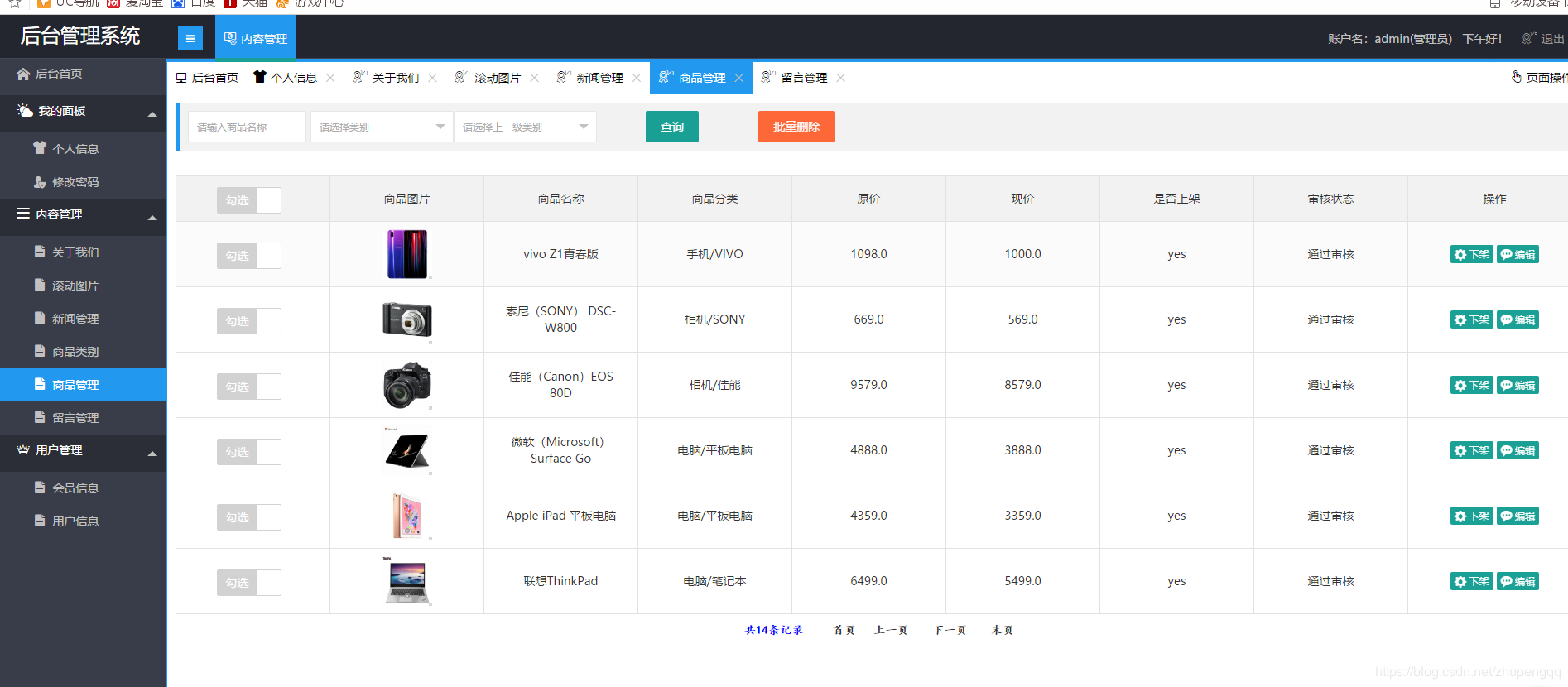Click the 请输入商品名称 search field
1568x687 pixels.
[x=247, y=127]
